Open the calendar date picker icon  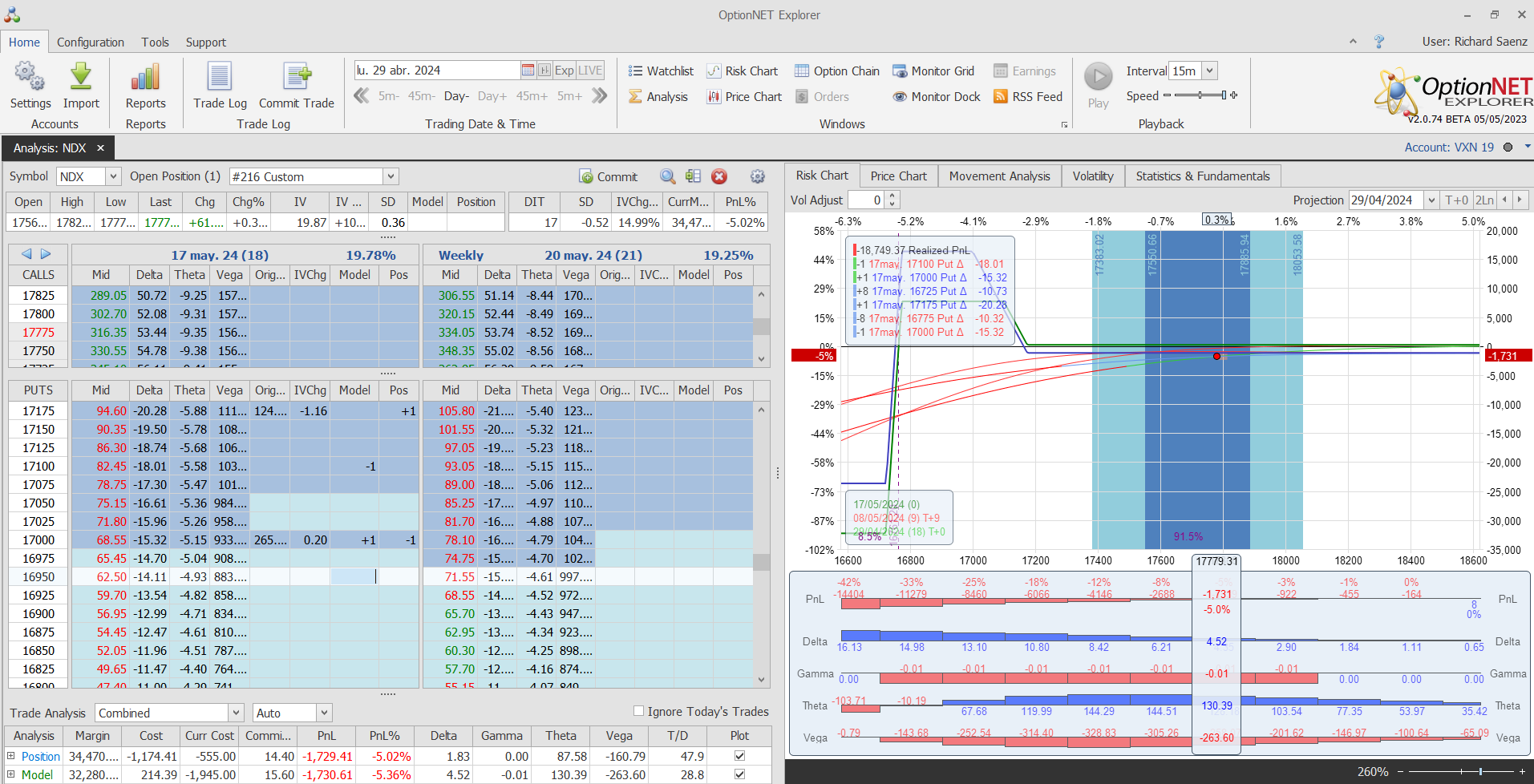pos(528,71)
